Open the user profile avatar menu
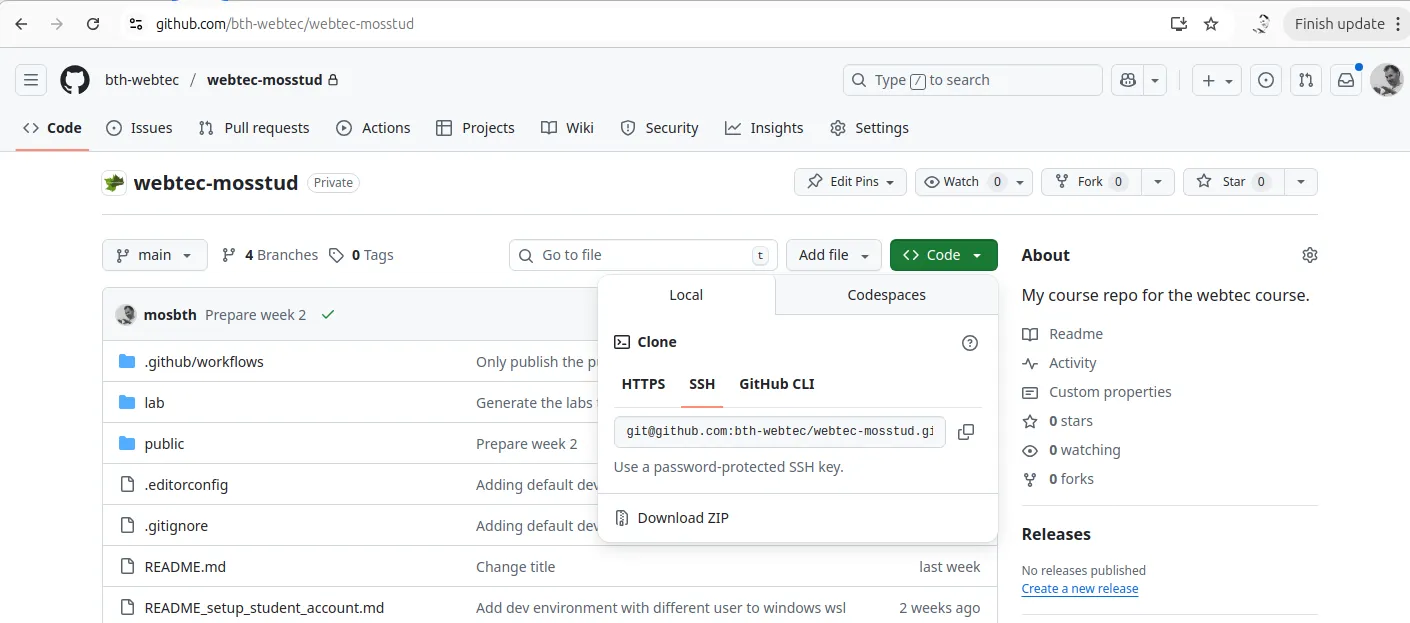1410x623 pixels. click(1386, 80)
